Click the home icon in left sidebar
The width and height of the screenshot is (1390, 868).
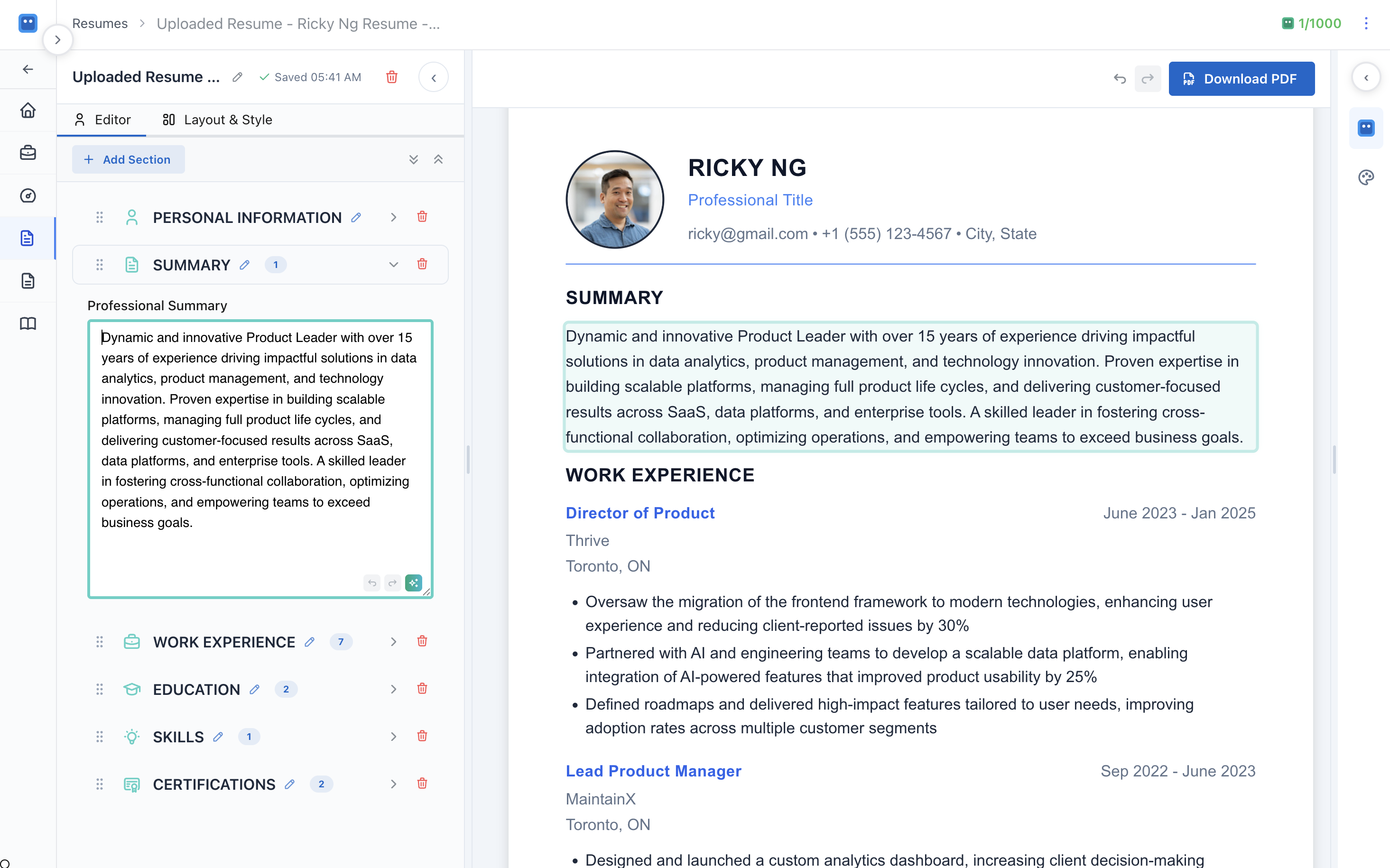28,110
